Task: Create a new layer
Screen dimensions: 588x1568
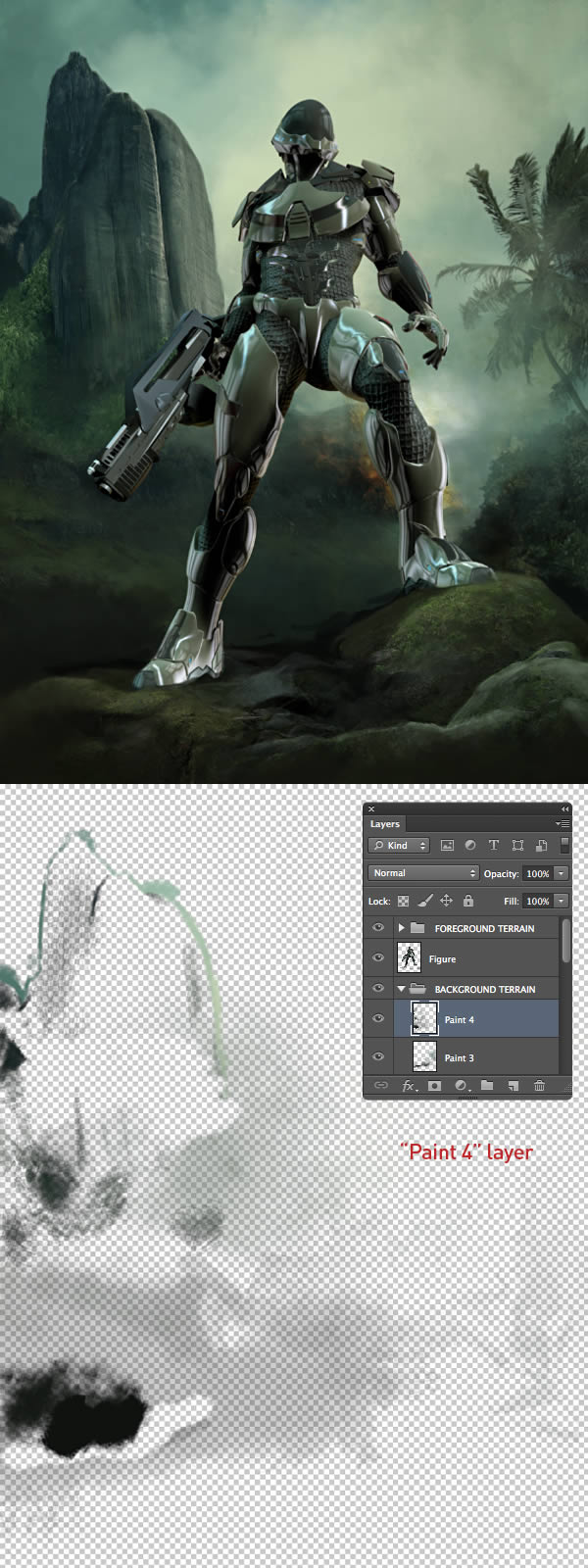Action: click(513, 1086)
